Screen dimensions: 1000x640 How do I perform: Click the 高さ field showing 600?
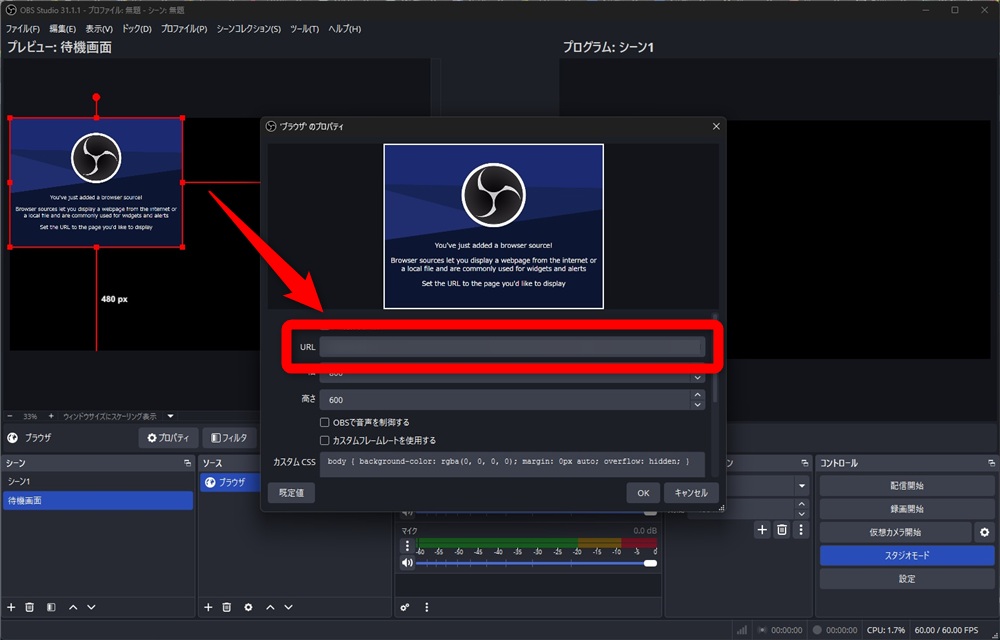click(x=504, y=400)
